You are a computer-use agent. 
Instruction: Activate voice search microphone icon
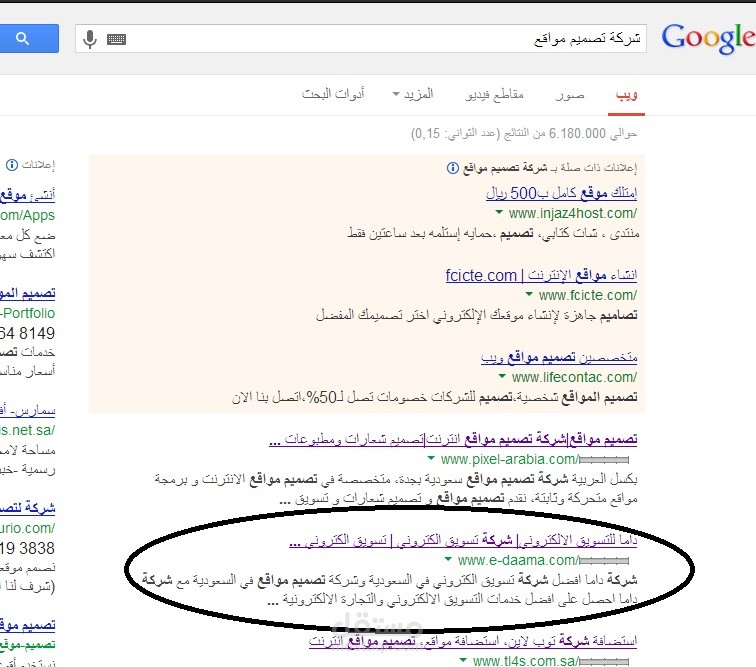pyautogui.click(x=90, y=39)
